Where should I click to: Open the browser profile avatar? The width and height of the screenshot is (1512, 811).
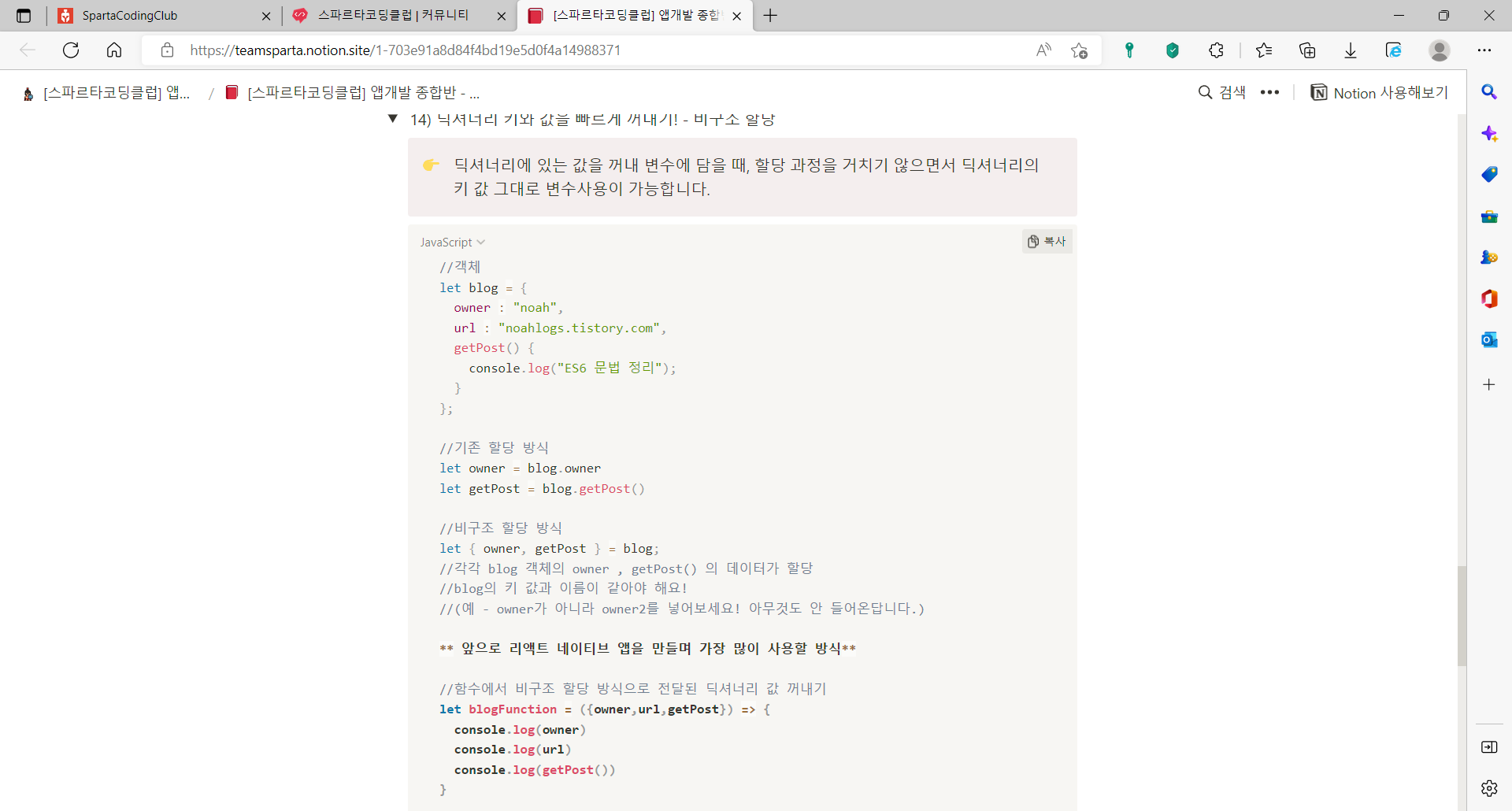coord(1440,50)
